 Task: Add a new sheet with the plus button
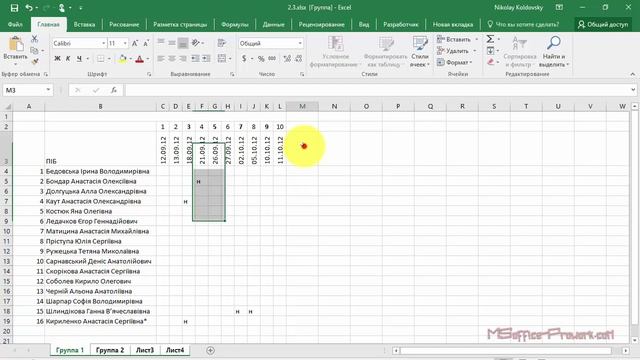tap(210, 350)
